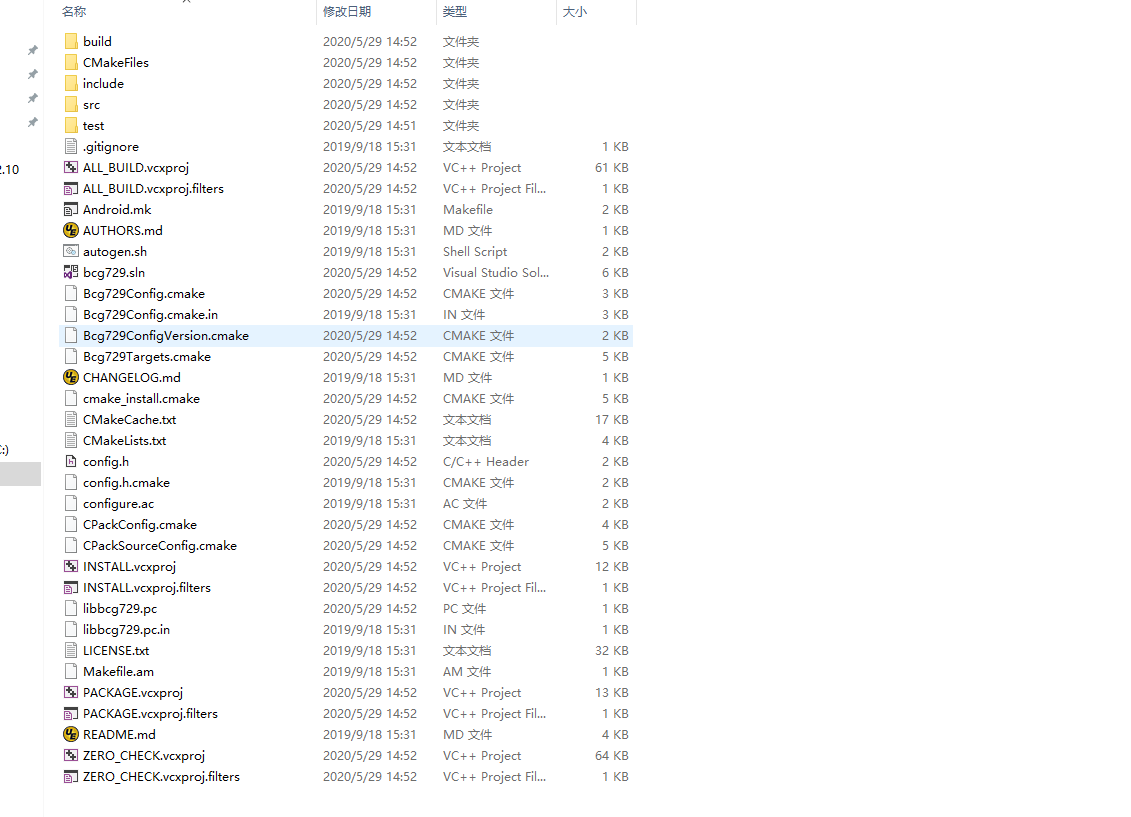Click the 名称 column header
Viewport: 1131px width, 817px height.
75,11
